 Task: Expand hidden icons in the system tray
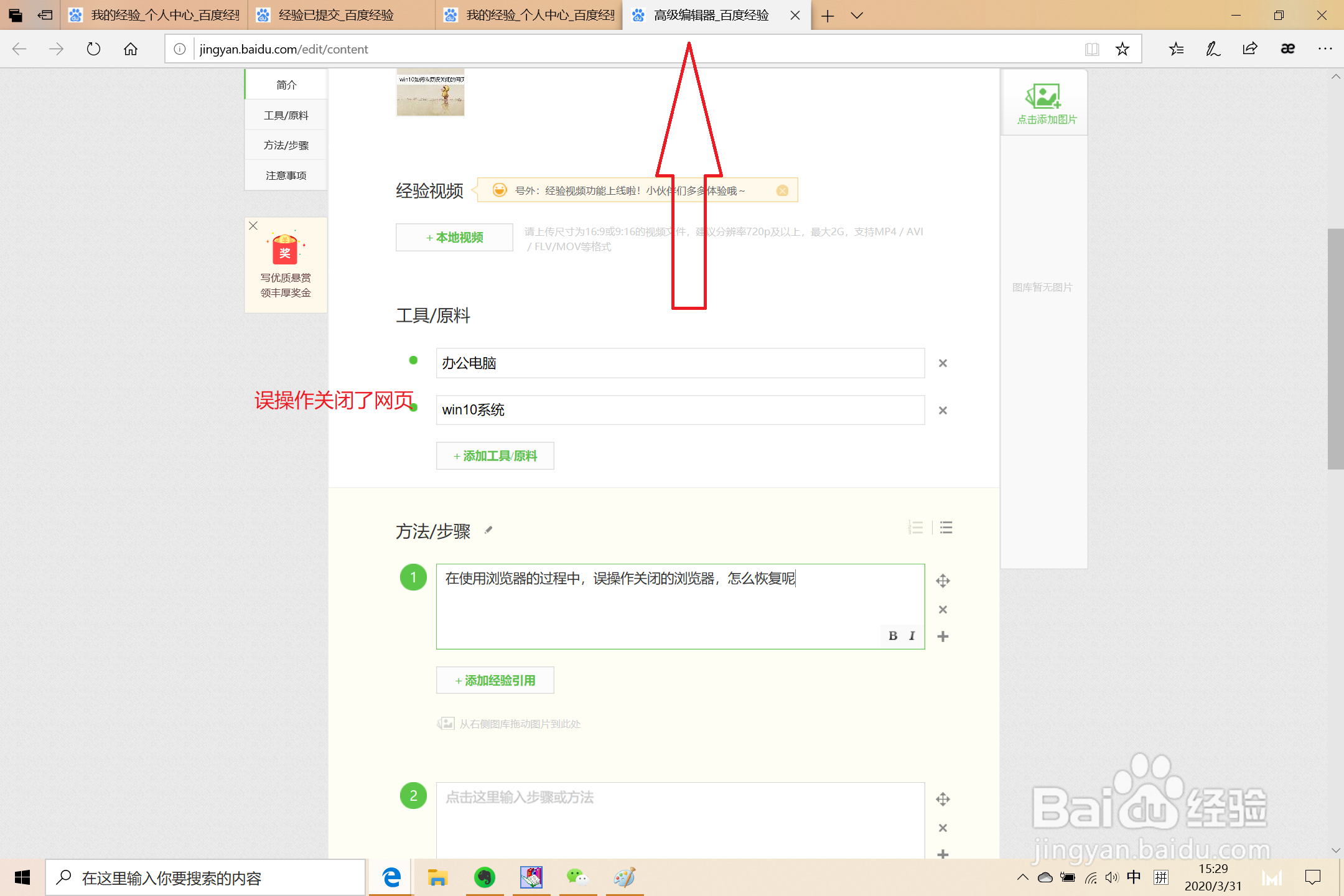tap(1022, 877)
